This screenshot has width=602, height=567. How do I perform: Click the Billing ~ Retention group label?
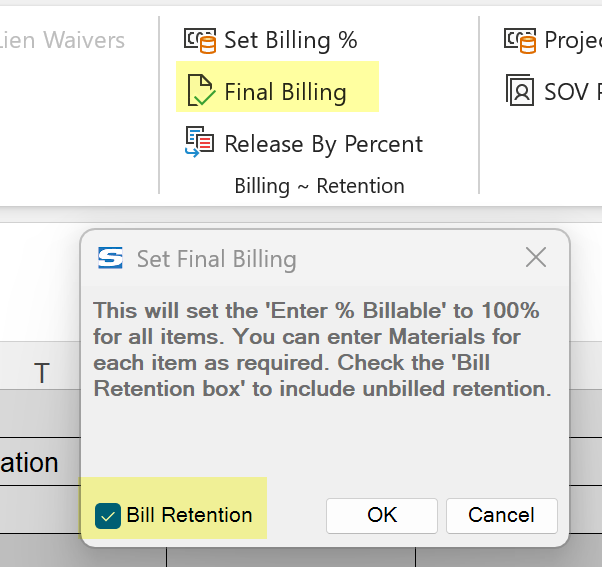pyautogui.click(x=319, y=186)
